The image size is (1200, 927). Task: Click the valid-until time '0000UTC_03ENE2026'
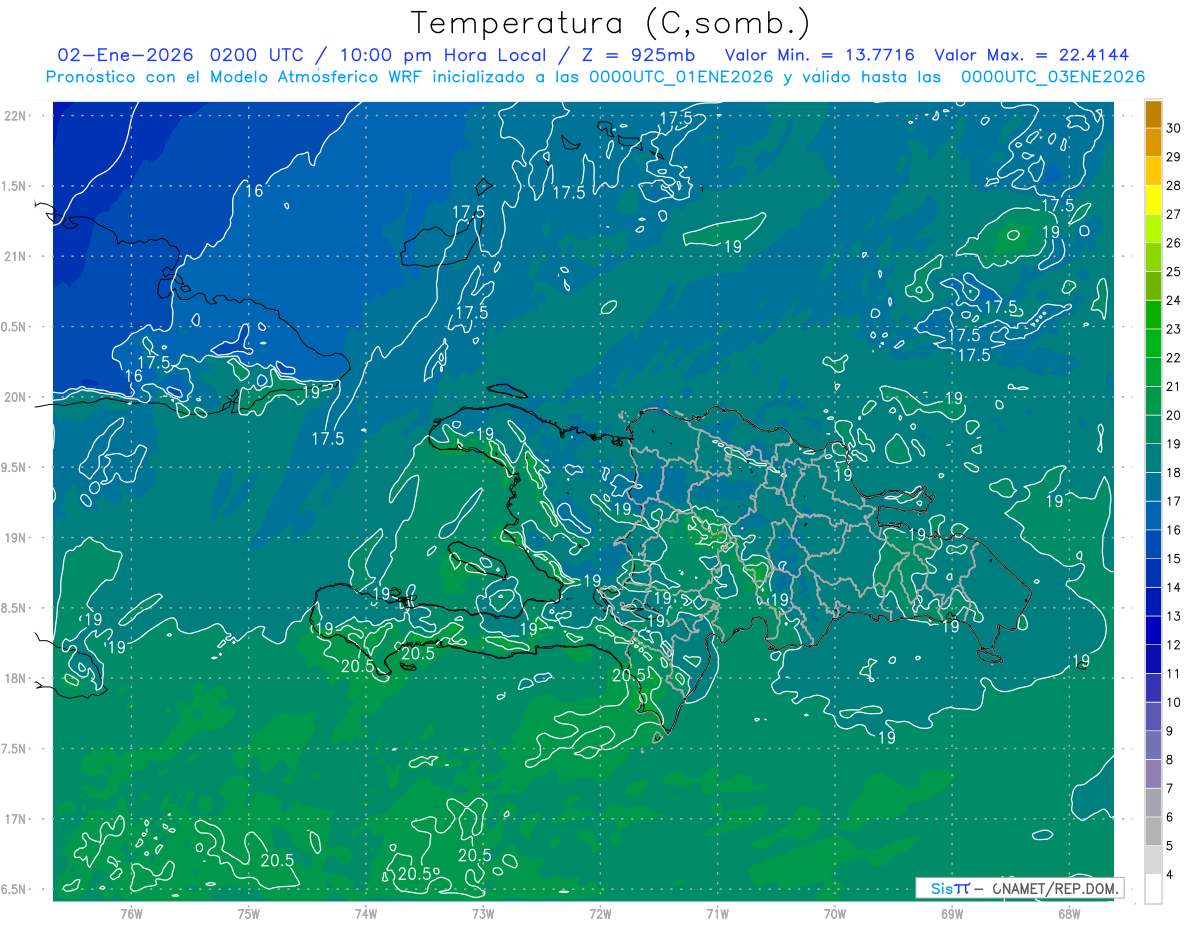tap(1053, 77)
